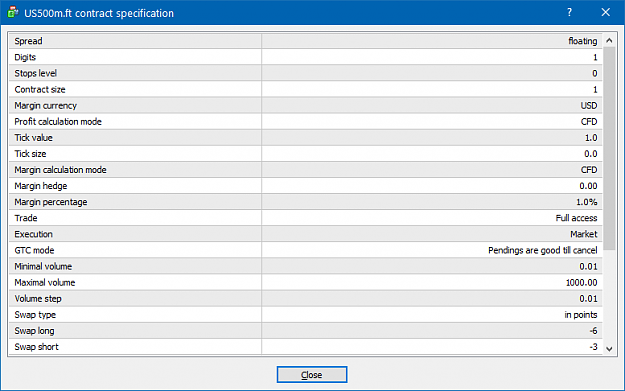Select the Swap type row label
The height and width of the screenshot is (391, 625).
point(35,314)
